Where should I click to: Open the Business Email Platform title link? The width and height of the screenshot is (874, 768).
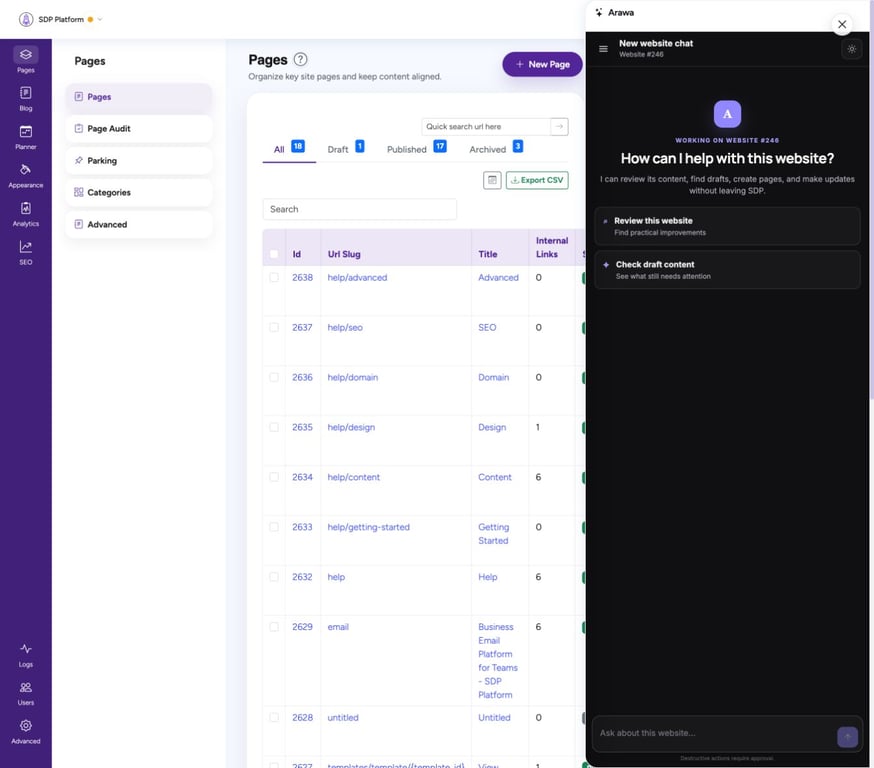(497, 661)
